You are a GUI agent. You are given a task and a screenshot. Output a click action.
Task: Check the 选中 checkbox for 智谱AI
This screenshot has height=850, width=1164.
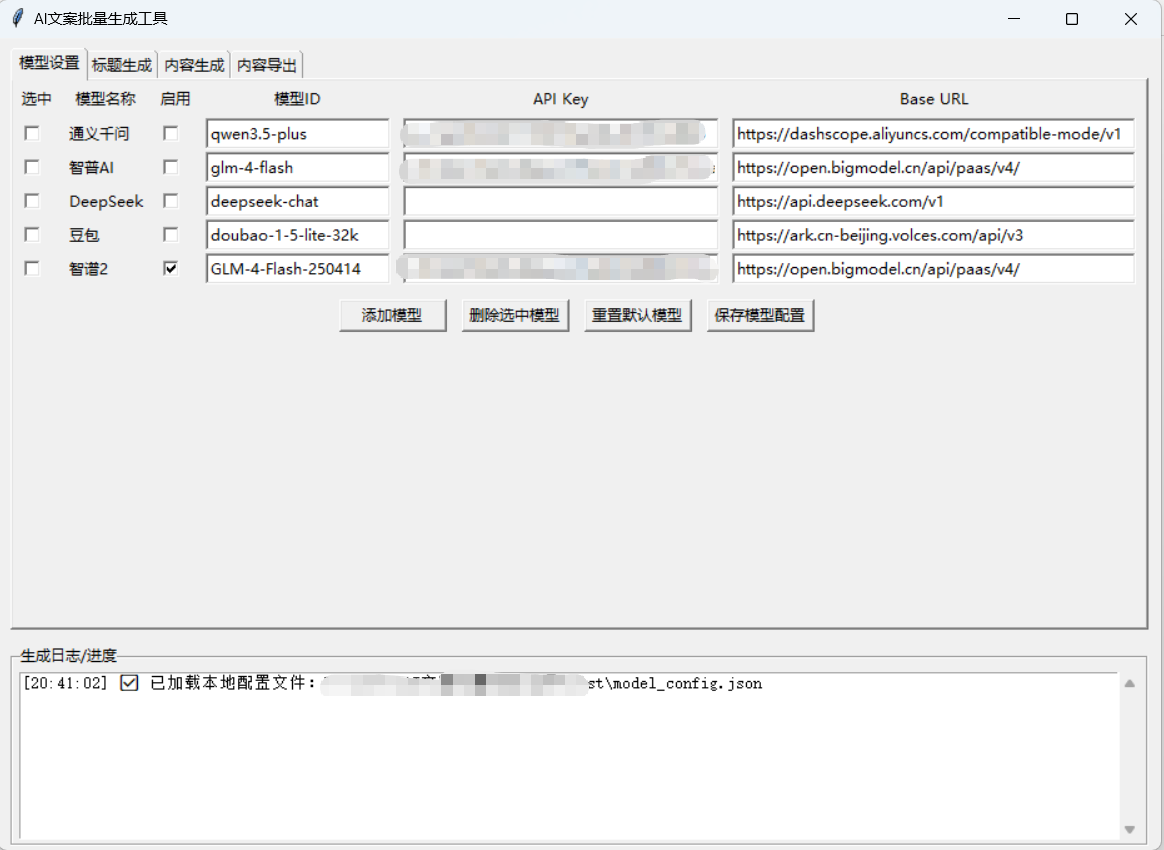[31, 167]
